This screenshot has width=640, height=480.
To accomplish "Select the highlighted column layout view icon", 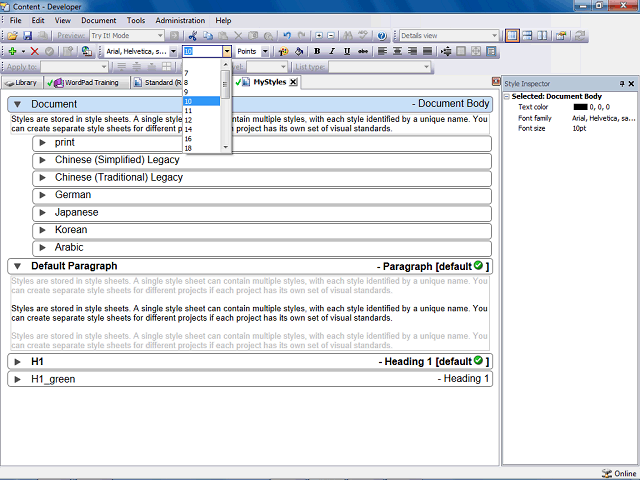I will click(x=512, y=36).
